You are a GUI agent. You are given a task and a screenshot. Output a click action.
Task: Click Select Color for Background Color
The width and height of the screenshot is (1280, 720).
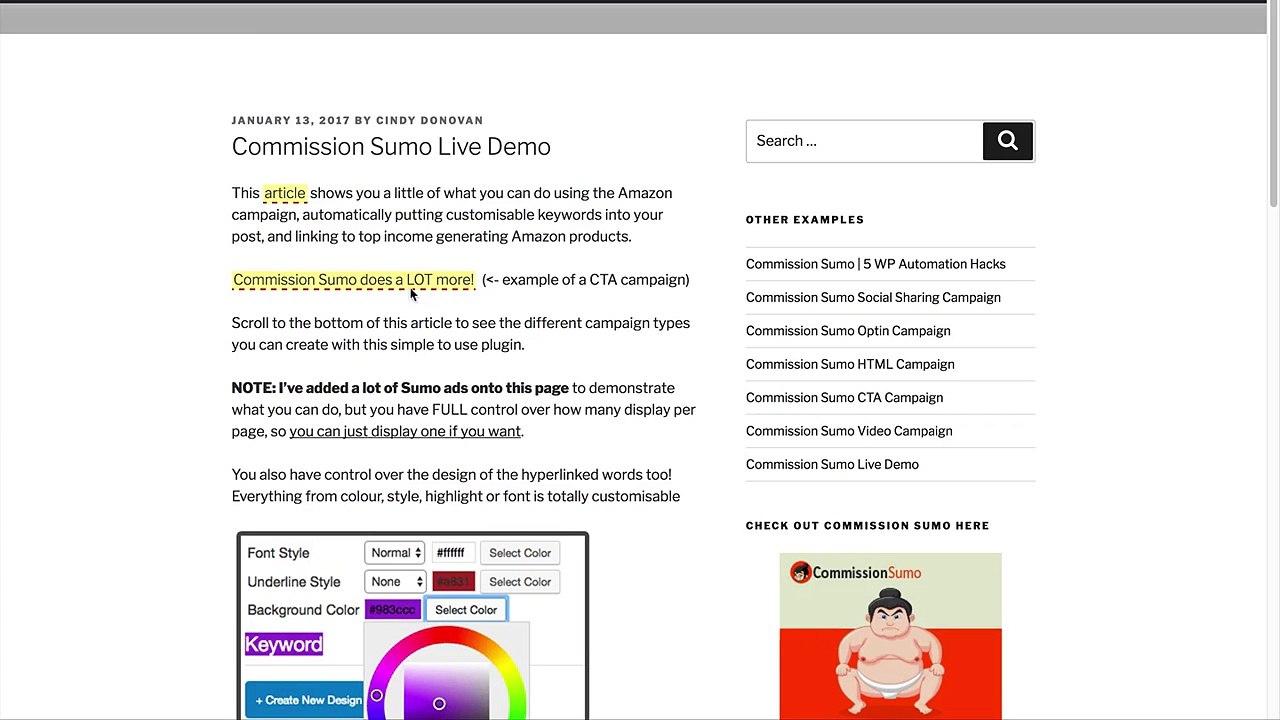pos(466,610)
